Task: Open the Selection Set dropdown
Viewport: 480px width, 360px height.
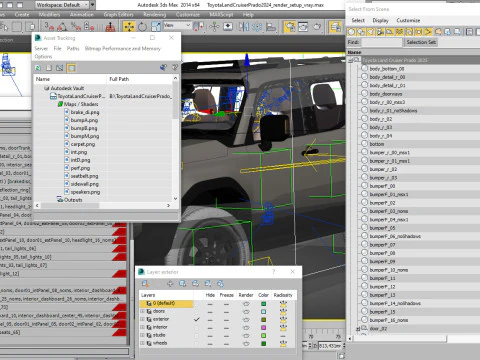Action: pyautogui.click(x=421, y=42)
